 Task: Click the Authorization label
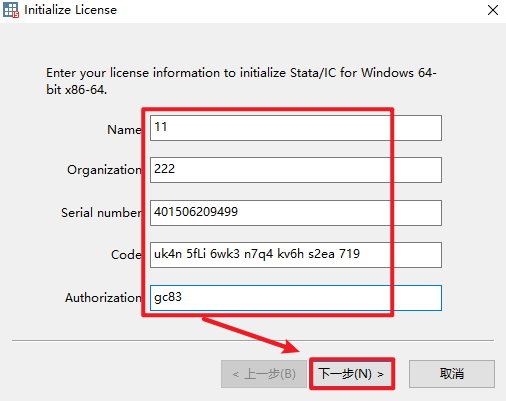click(103, 298)
